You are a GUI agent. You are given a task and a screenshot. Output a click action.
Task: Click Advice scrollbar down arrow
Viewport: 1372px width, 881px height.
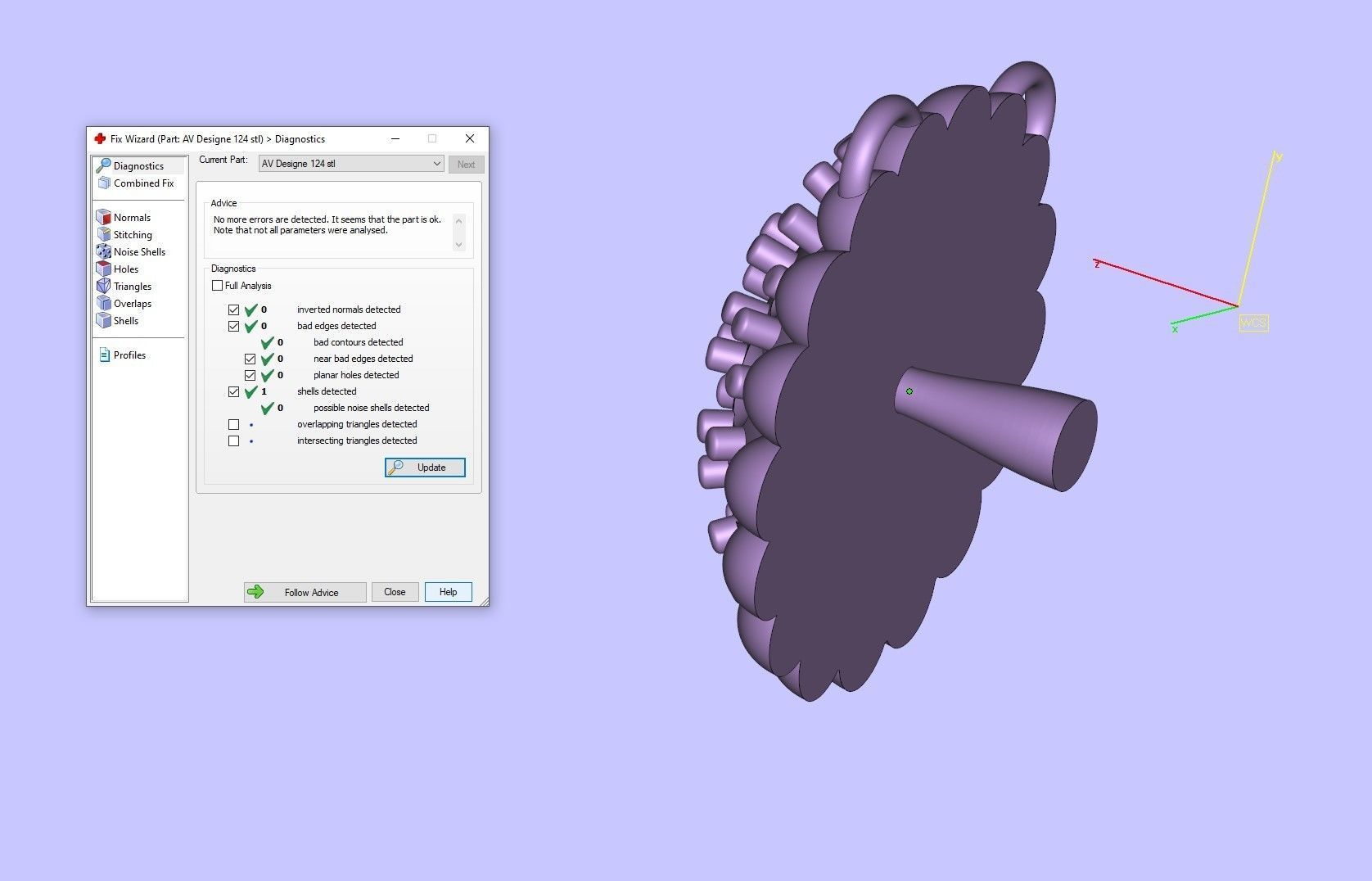[458, 244]
